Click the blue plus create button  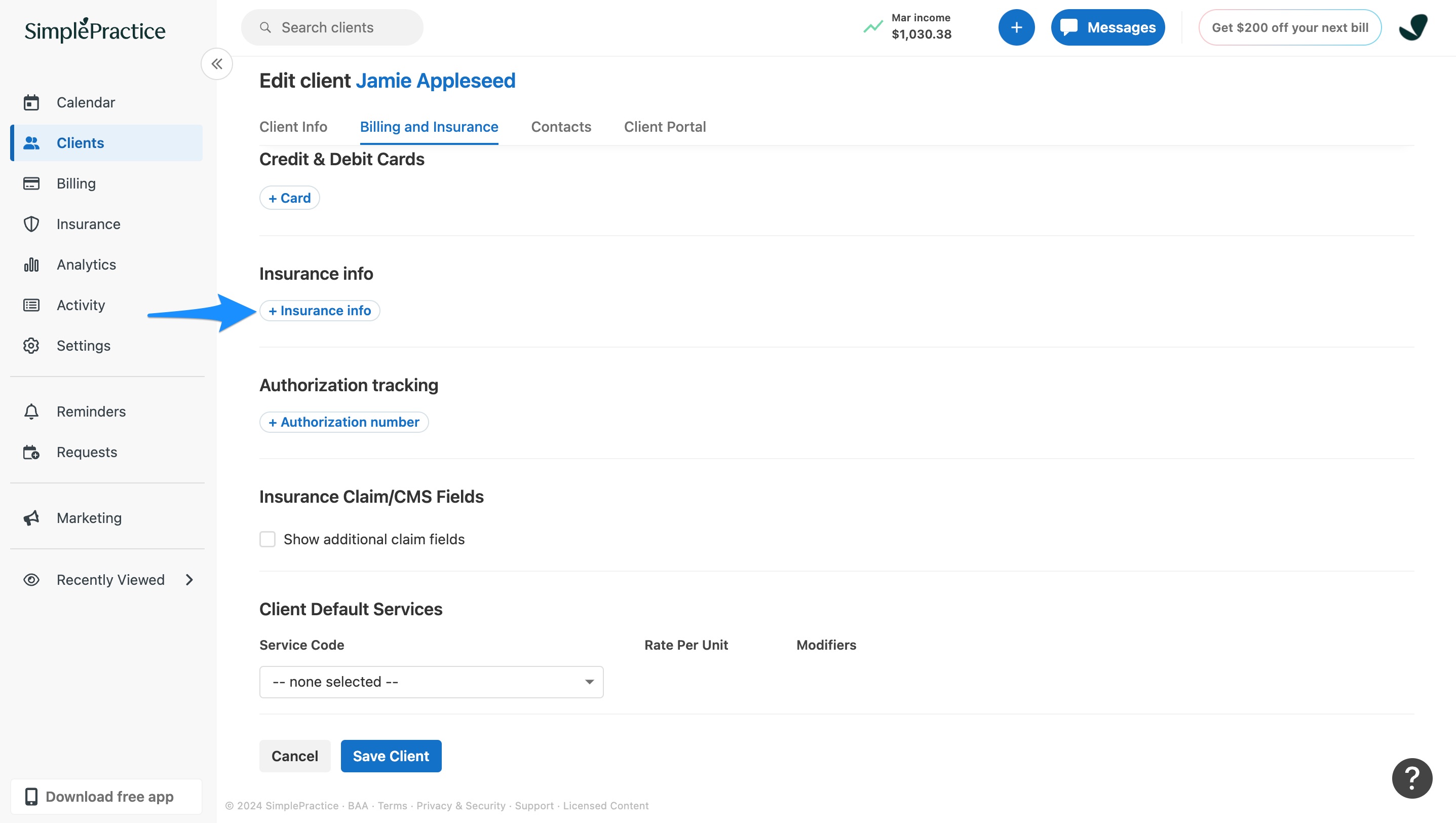1016,27
